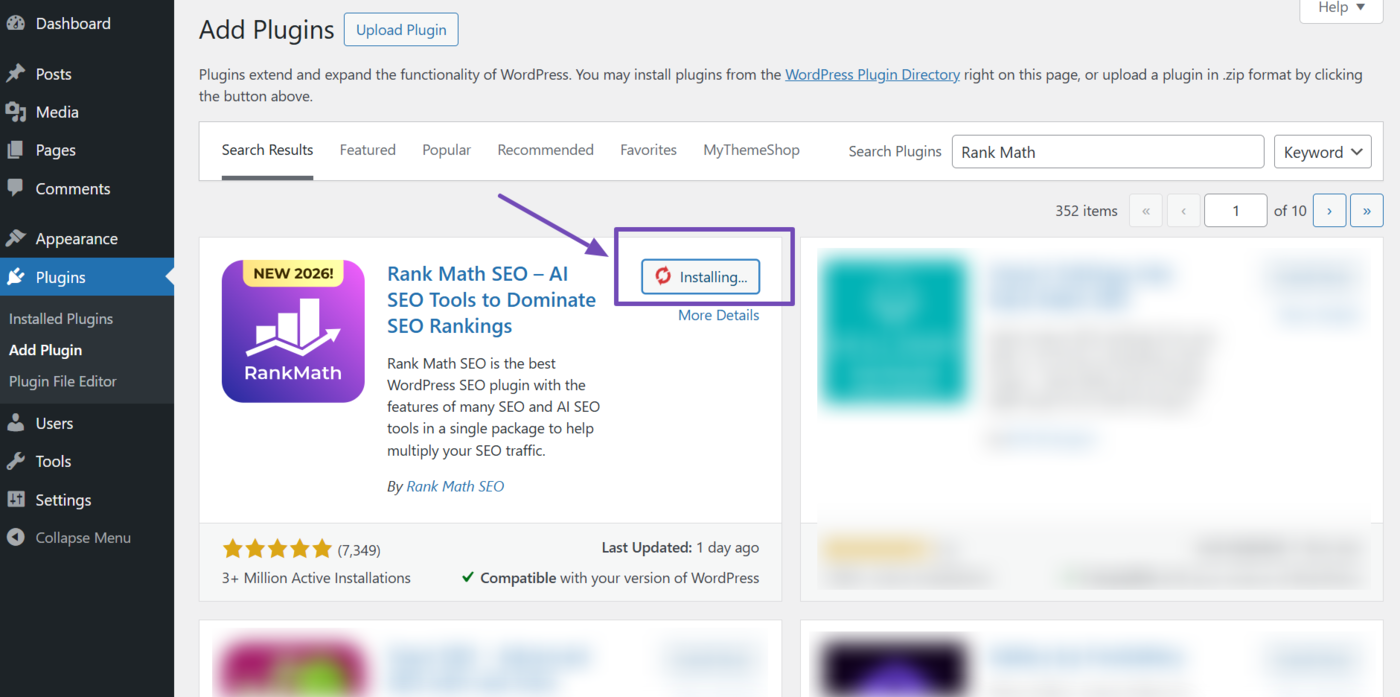Screen dimensions: 1400x697
Task: Click the Comments bubble icon
Action: (15, 188)
